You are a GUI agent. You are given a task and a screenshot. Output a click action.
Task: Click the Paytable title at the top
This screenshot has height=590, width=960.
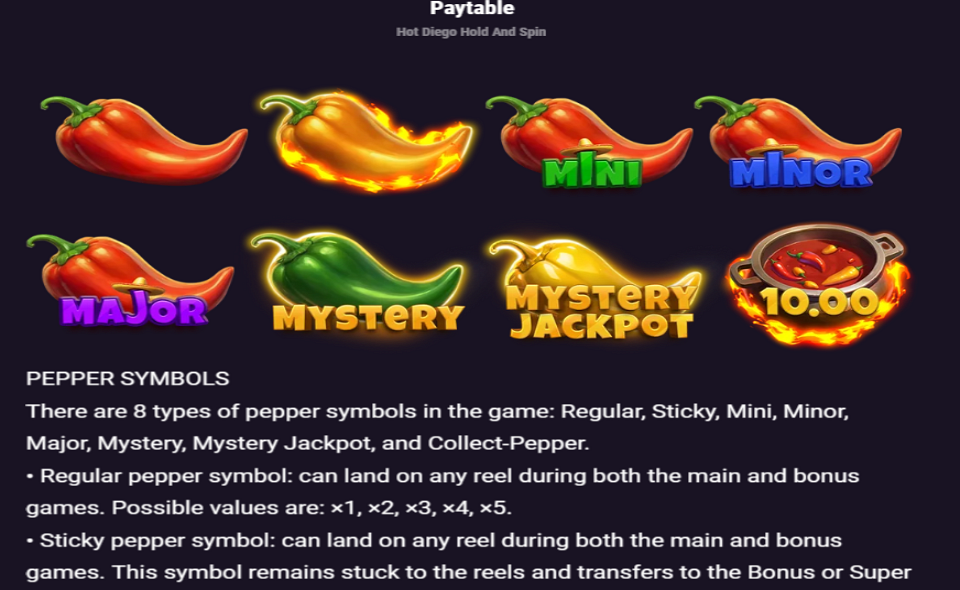click(472, 8)
